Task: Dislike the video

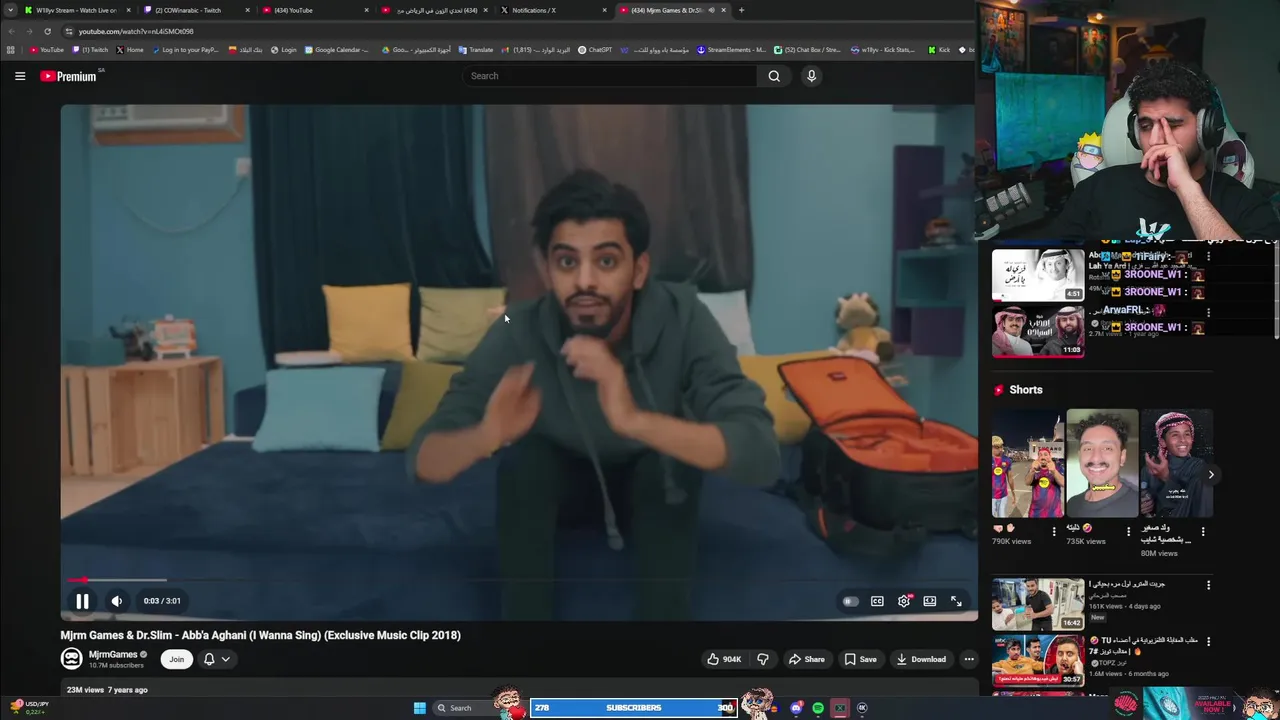Action: 763,659
